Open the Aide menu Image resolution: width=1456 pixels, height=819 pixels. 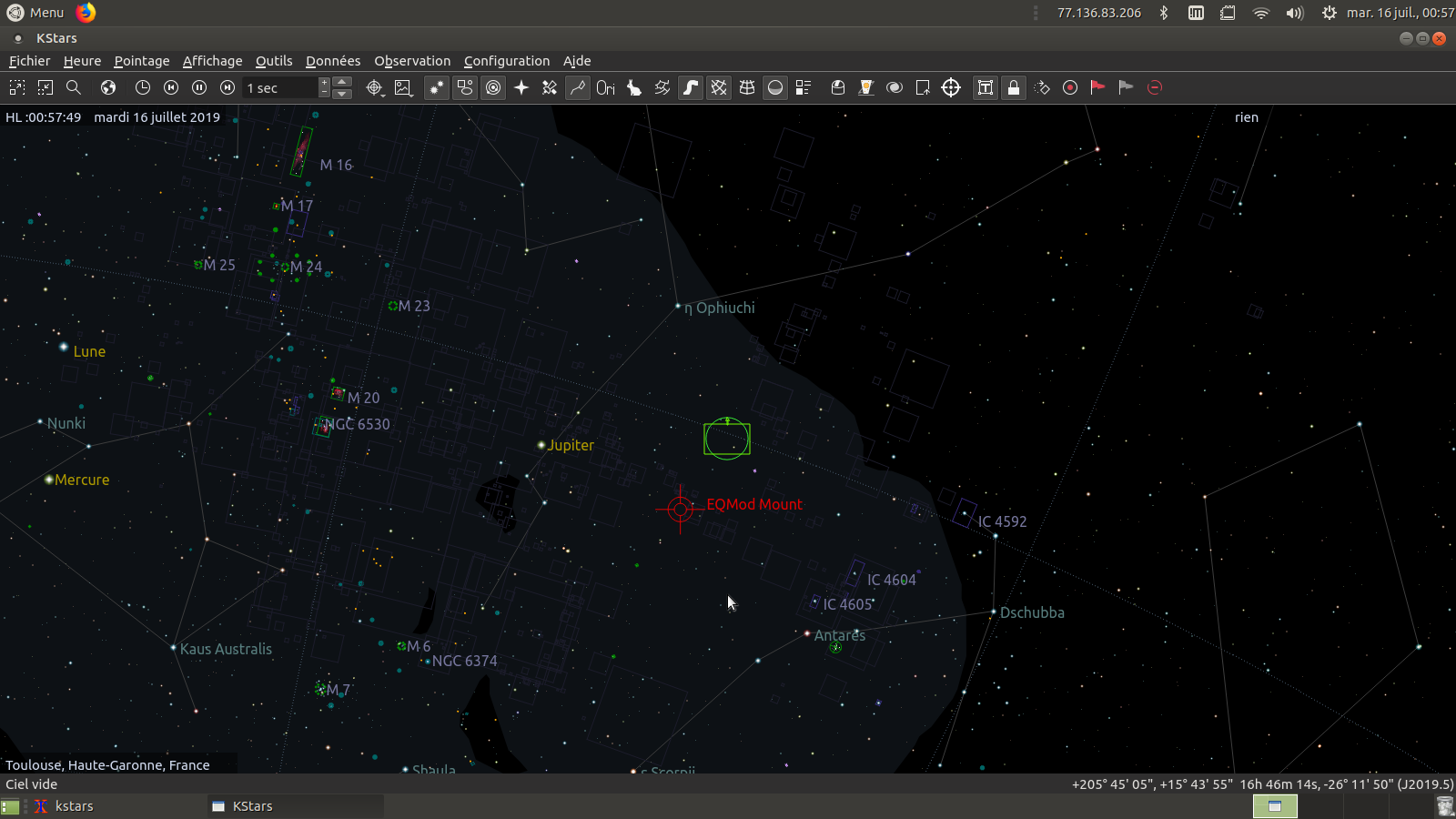(x=577, y=61)
